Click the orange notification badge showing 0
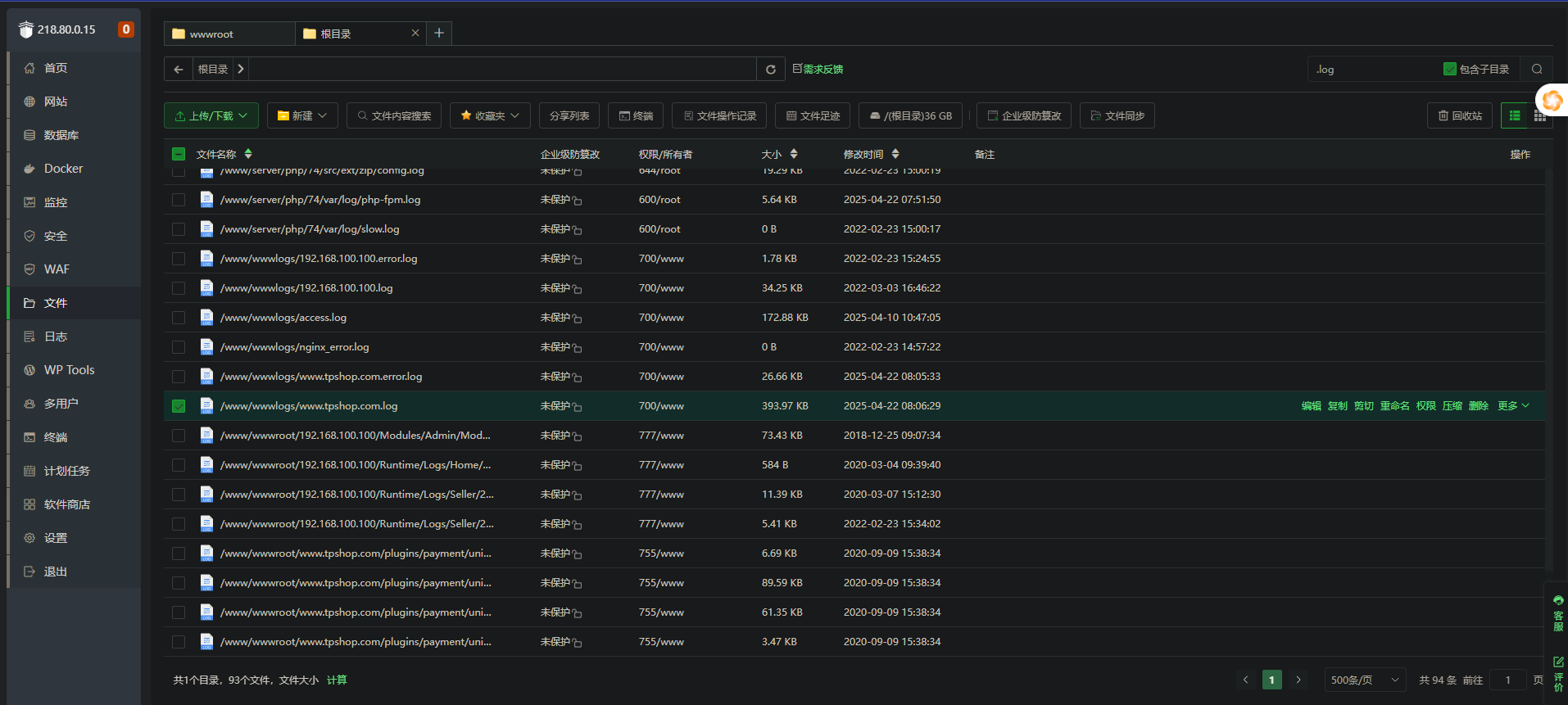 pyautogui.click(x=125, y=29)
